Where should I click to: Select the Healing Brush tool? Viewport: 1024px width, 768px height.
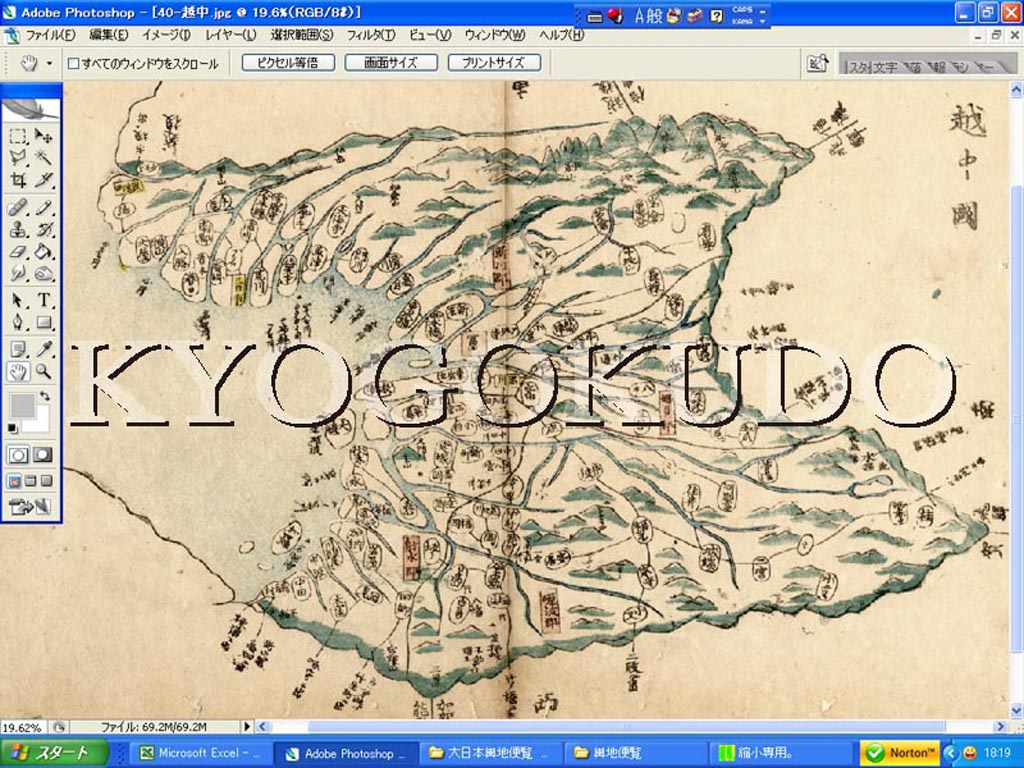[x=18, y=208]
